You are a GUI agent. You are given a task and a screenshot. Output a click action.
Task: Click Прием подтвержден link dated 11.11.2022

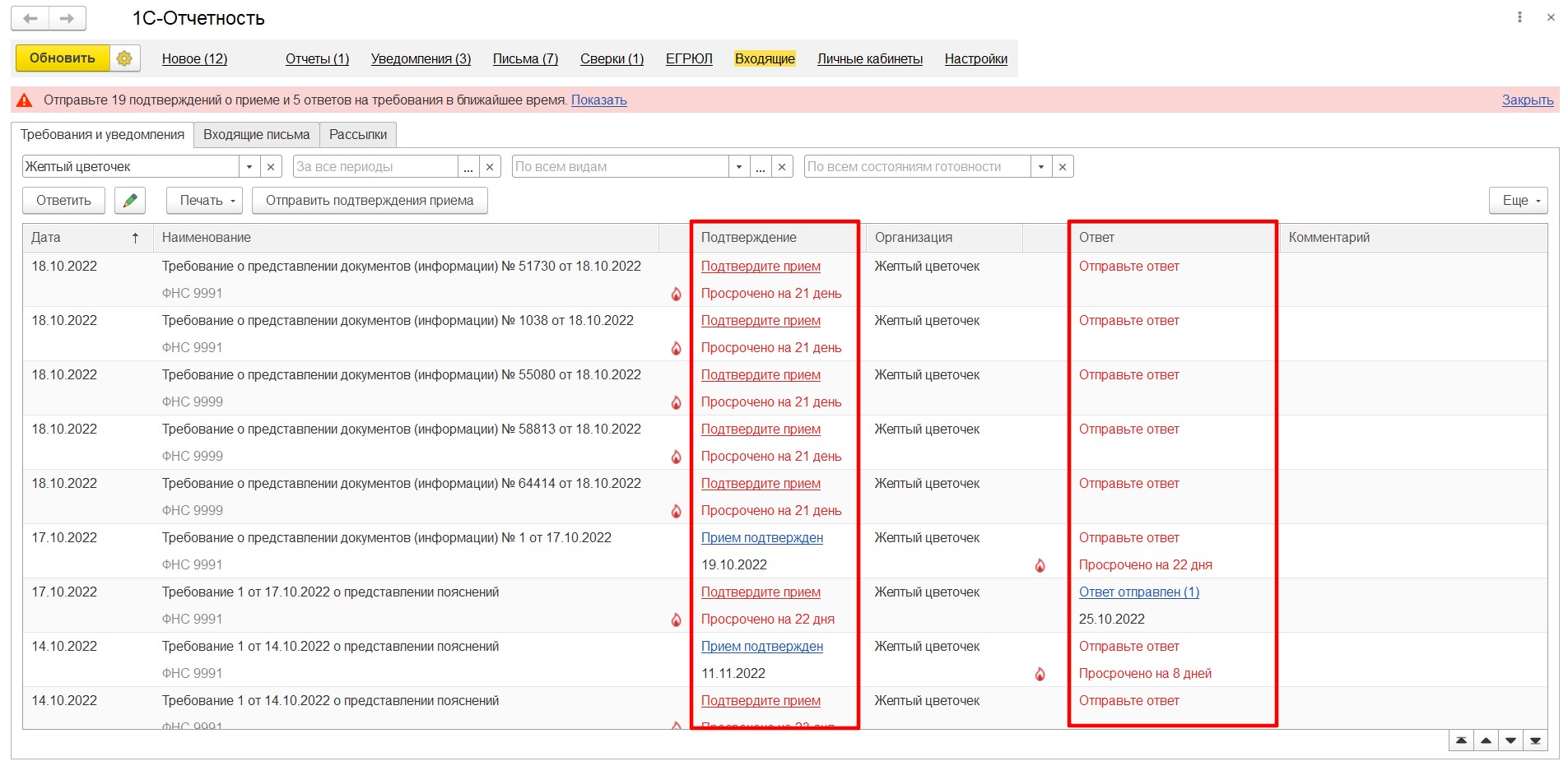tap(762, 647)
